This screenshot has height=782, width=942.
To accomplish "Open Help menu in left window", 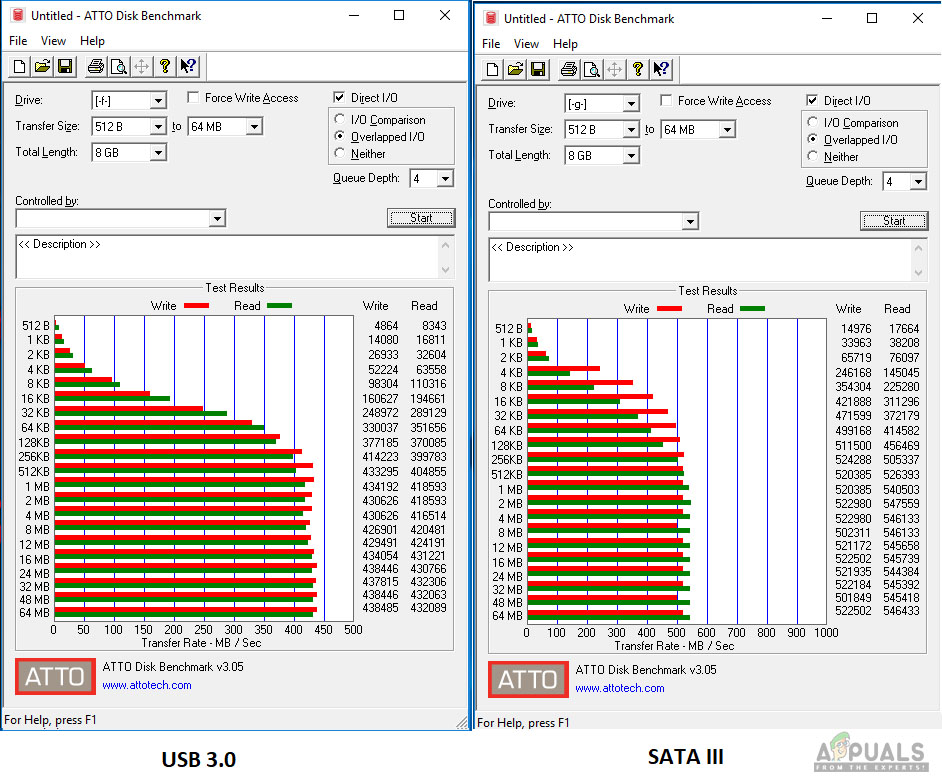I will 93,41.
